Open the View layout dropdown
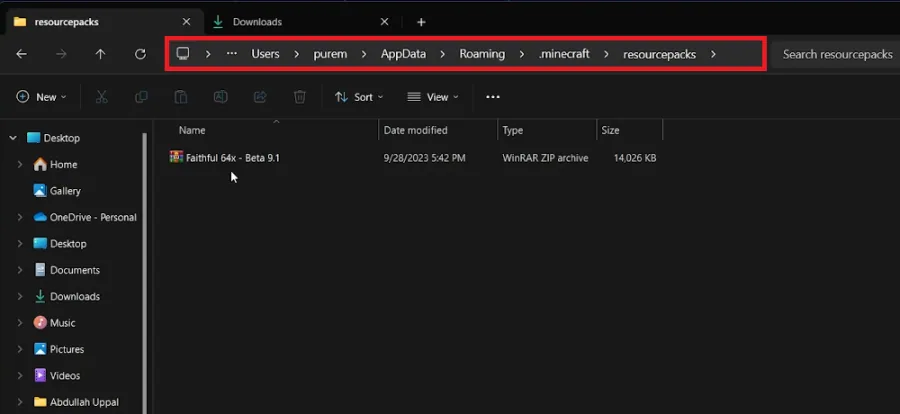The height and width of the screenshot is (414, 900). [x=433, y=97]
